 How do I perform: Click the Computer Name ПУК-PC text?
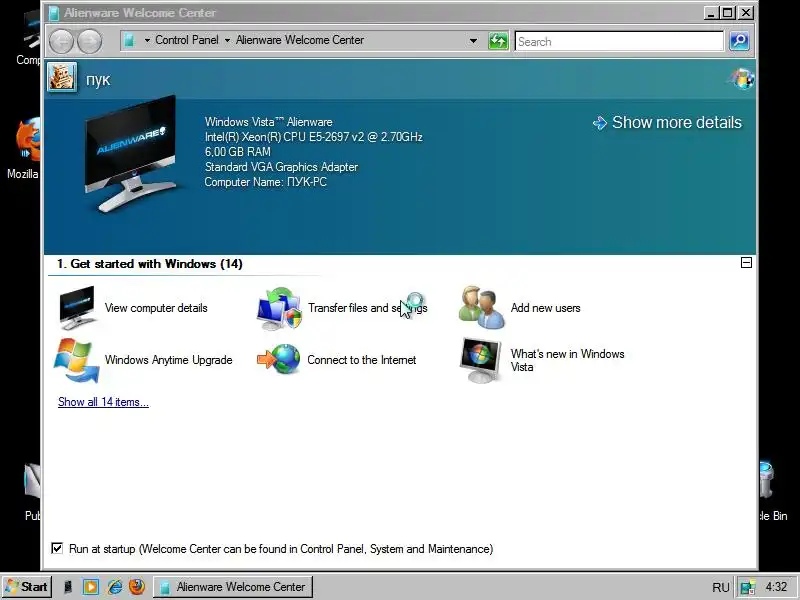pyautogui.click(x=265, y=182)
